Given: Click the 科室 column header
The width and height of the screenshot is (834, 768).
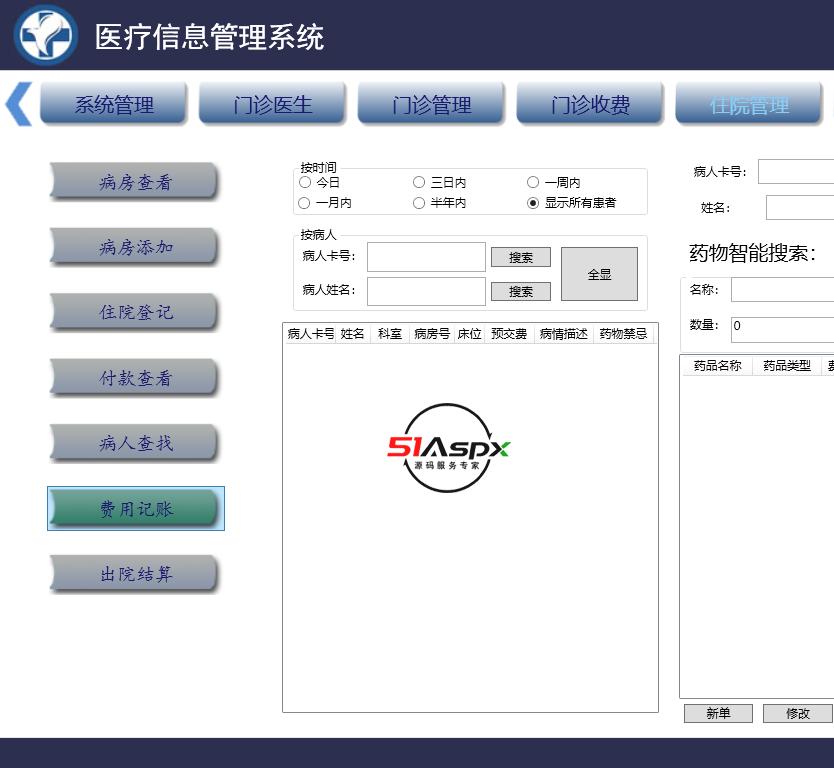Looking at the screenshot, I should (x=390, y=333).
